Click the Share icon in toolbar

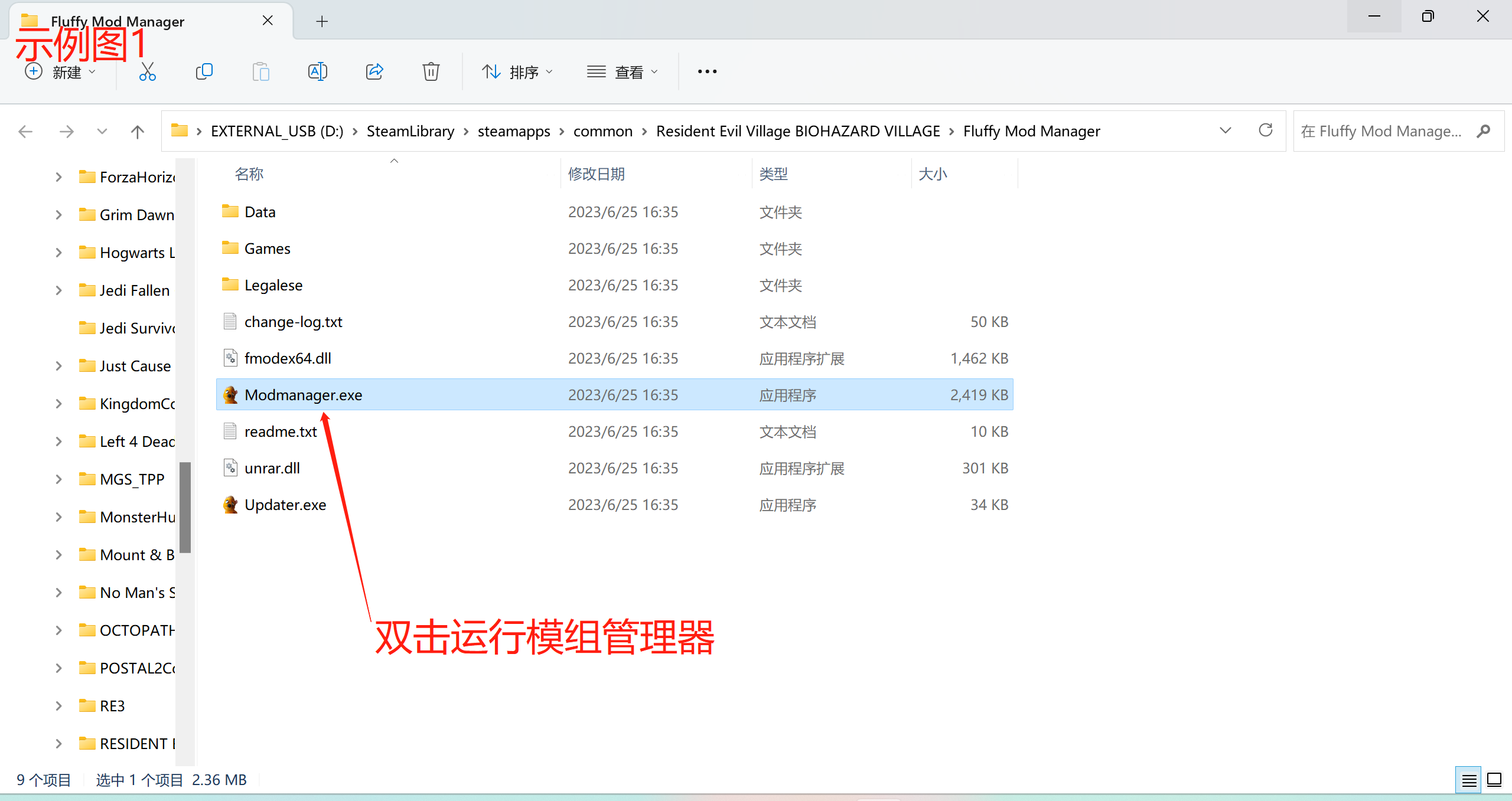point(374,72)
